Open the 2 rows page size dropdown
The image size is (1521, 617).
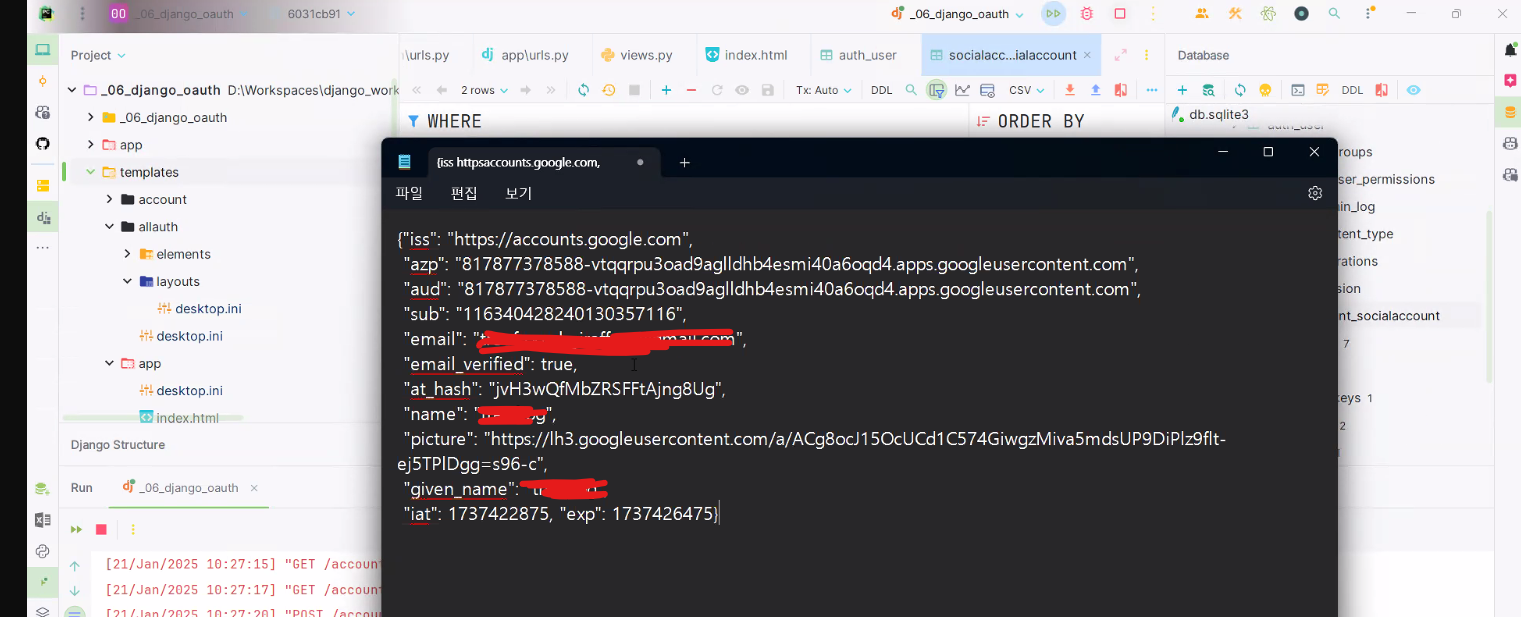pos(484,90)
